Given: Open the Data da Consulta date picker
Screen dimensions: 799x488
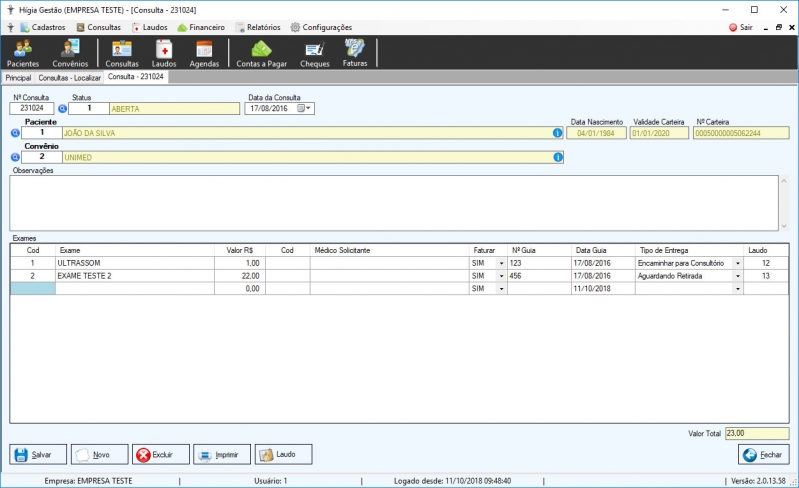Looking at the screenshot, I should [x=305, y=109].
